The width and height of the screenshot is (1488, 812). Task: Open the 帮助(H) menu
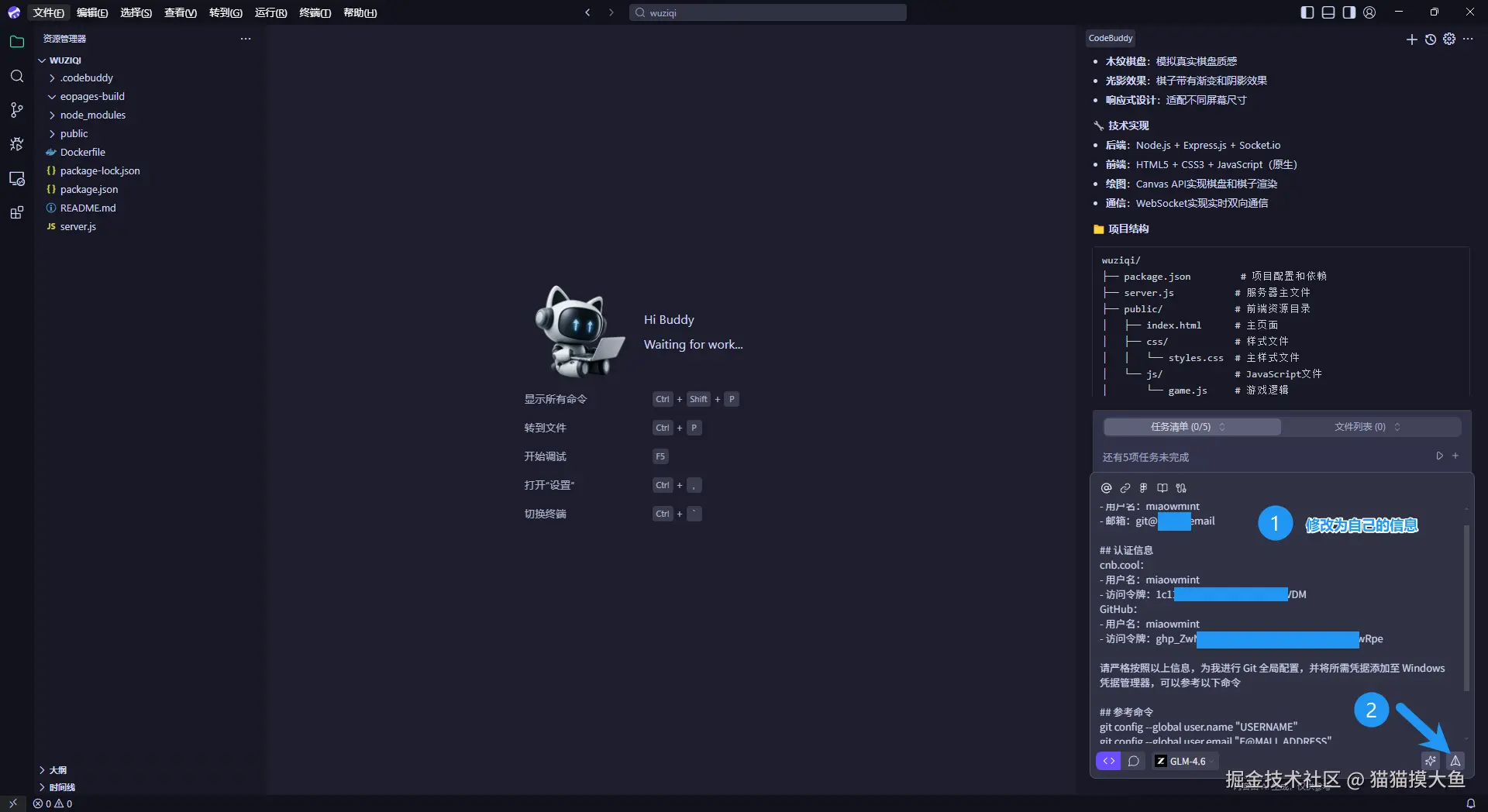pos(360,12)
